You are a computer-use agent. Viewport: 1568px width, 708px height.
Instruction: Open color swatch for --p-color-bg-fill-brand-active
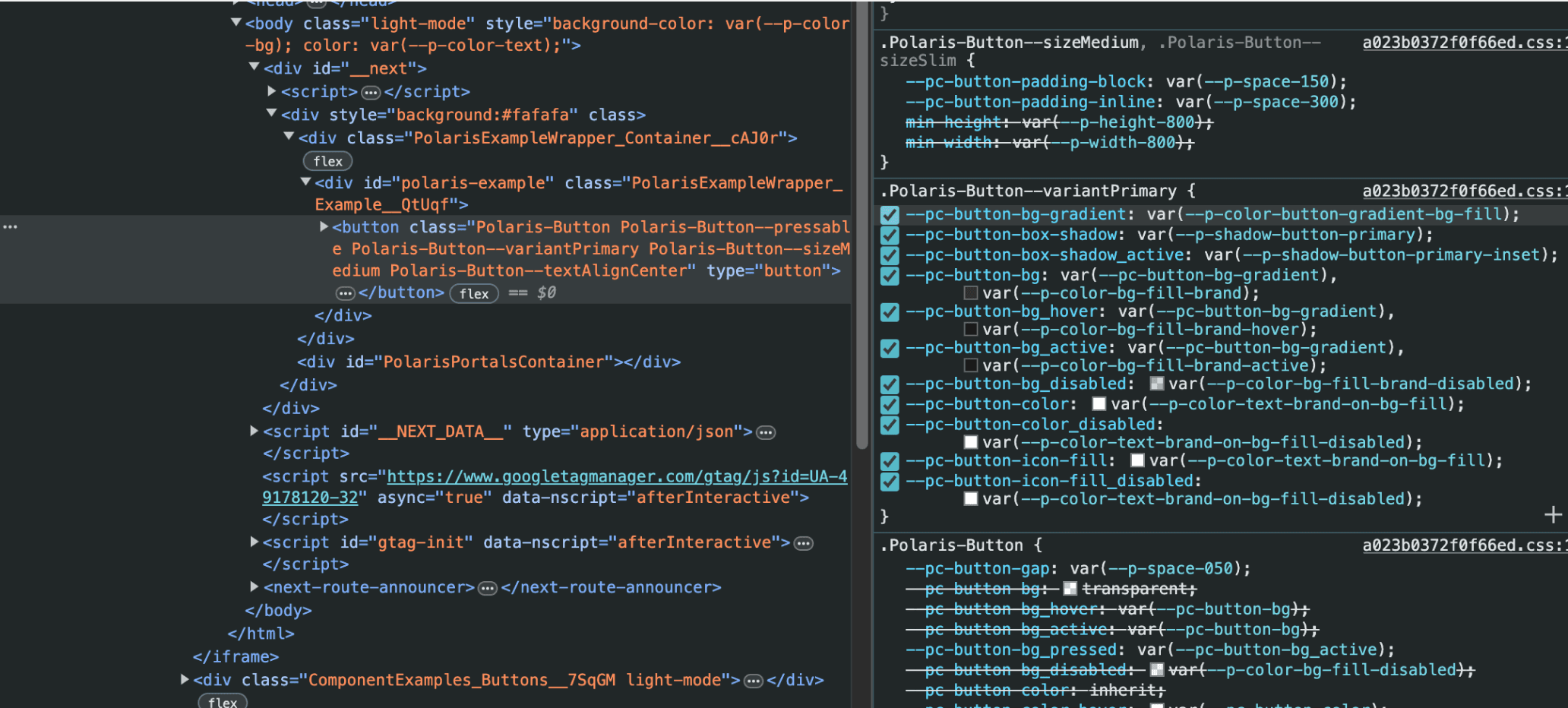(970, 365)
